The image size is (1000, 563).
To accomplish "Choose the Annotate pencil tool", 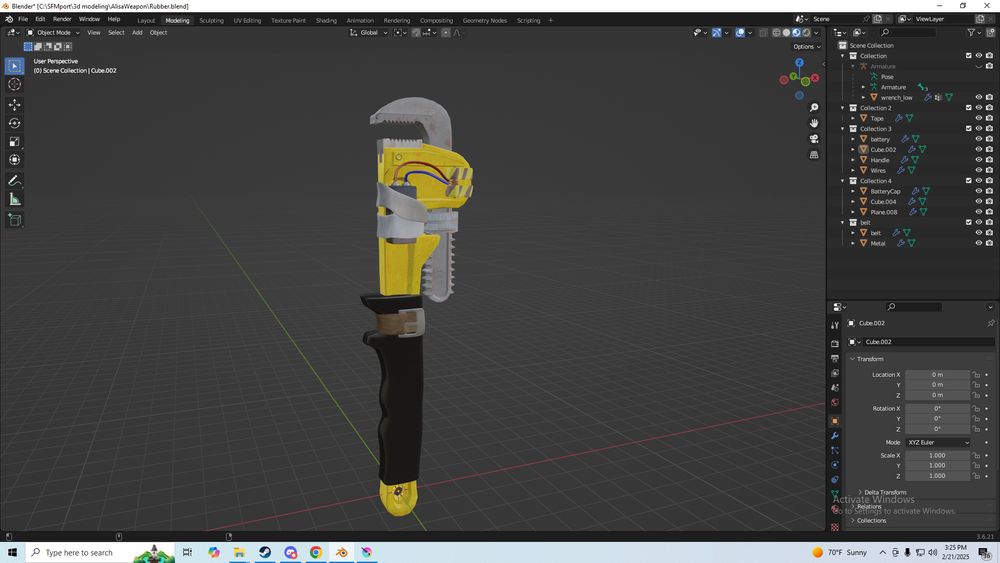I will pos(14,180).
